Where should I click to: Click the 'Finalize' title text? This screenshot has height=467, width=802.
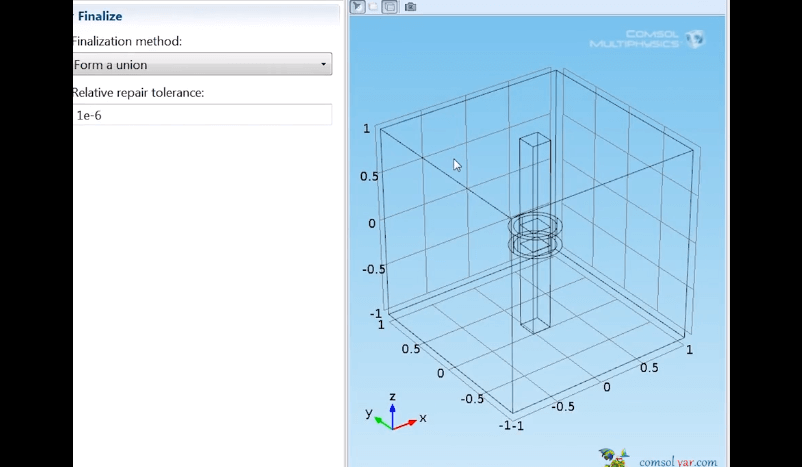[x=100, y=16]
